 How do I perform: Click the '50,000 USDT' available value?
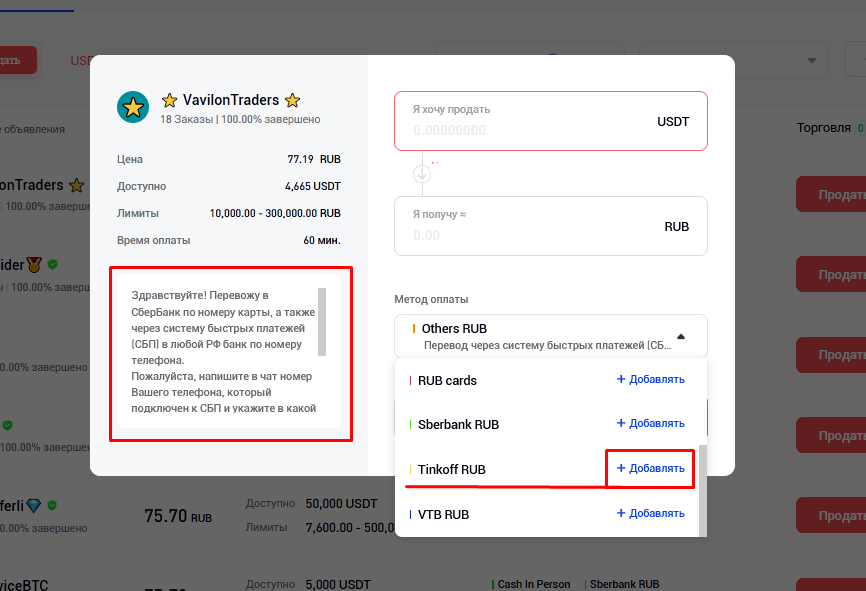(341, 504)
